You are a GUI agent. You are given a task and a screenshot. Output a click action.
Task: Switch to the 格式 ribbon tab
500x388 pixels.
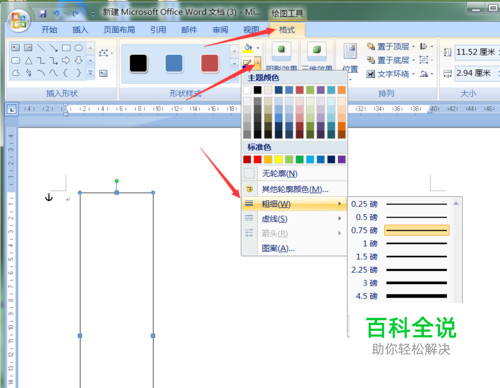pyautogui.click(x=287, y=30)
